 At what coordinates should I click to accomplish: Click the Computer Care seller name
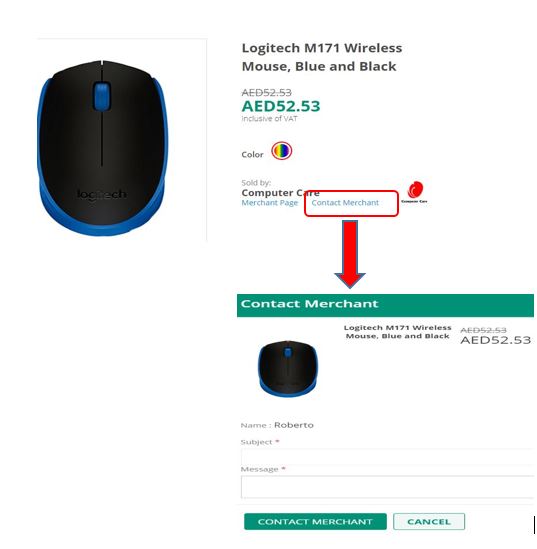(280, 193)
